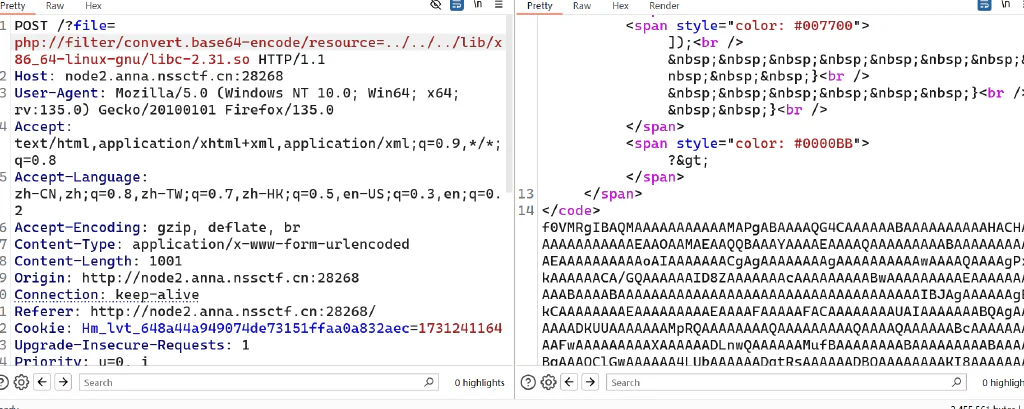The image size is (1024, 409).
Task: Focus the request pane Search field
Action: coord(258,382)
